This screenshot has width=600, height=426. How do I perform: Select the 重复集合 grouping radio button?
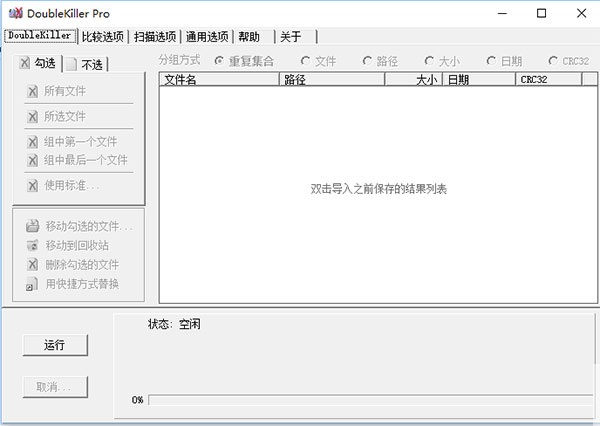click(x=219, y=61)
